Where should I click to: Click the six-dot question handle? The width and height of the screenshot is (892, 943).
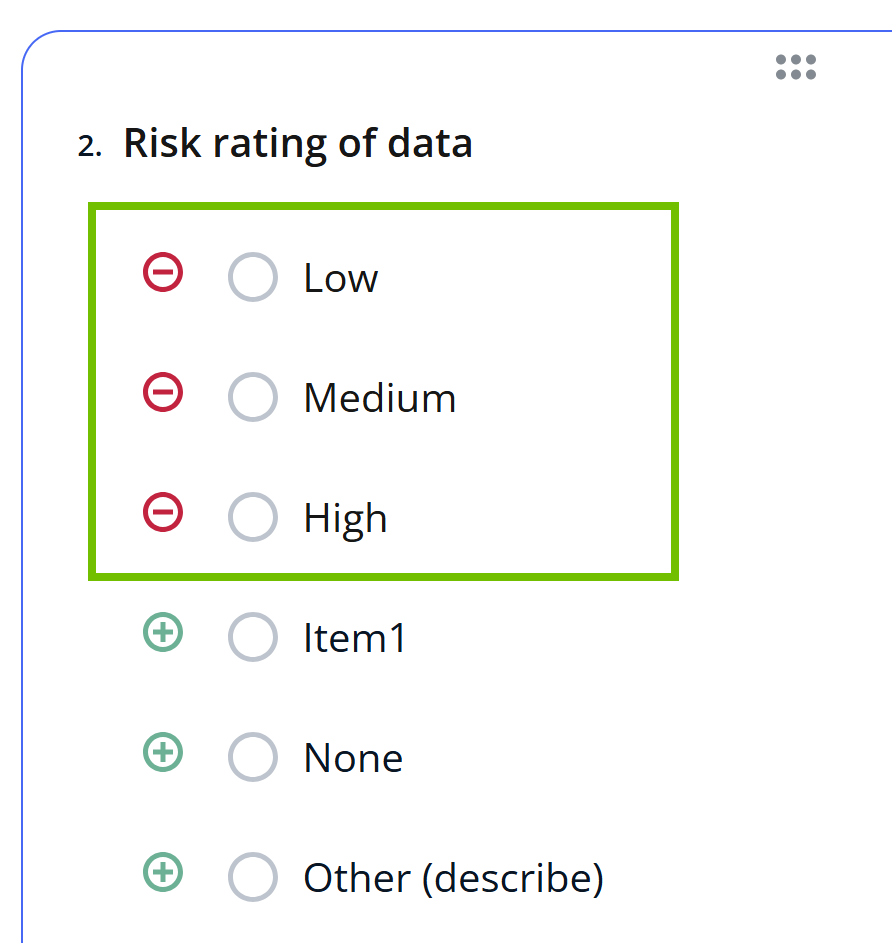tap(795, 67)
